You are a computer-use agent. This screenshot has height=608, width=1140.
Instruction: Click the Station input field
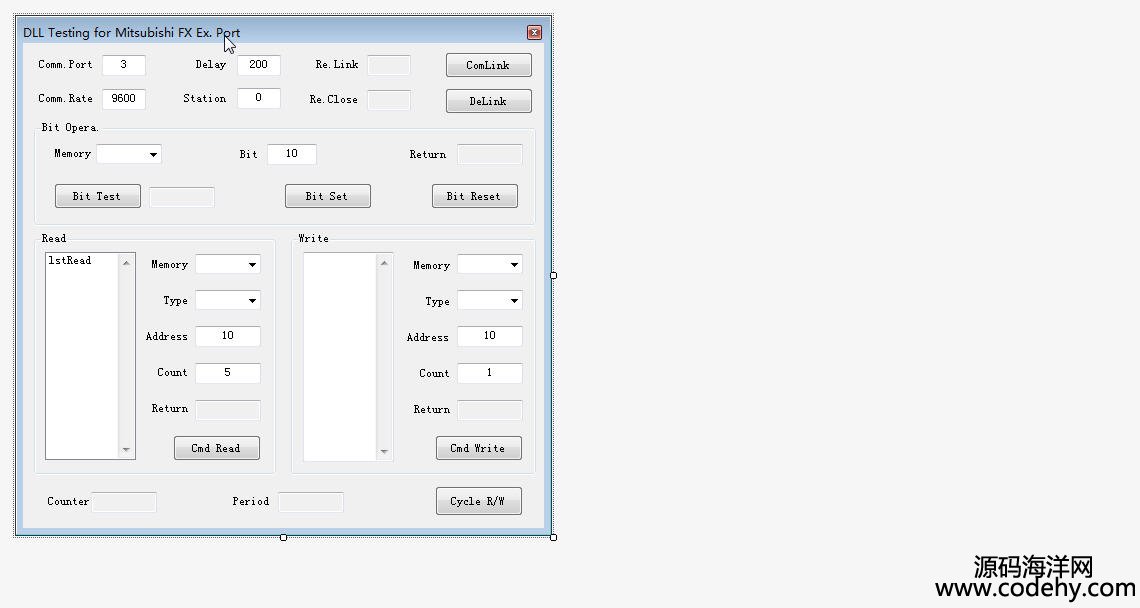point(259,98)
